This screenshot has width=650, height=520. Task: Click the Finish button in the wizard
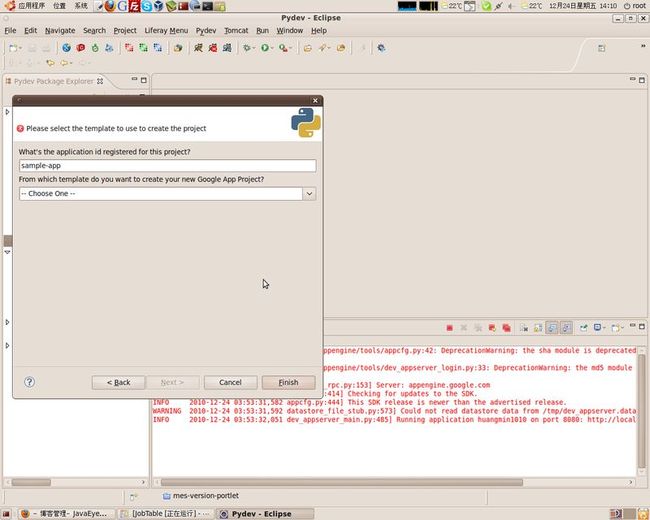point(288,382)
